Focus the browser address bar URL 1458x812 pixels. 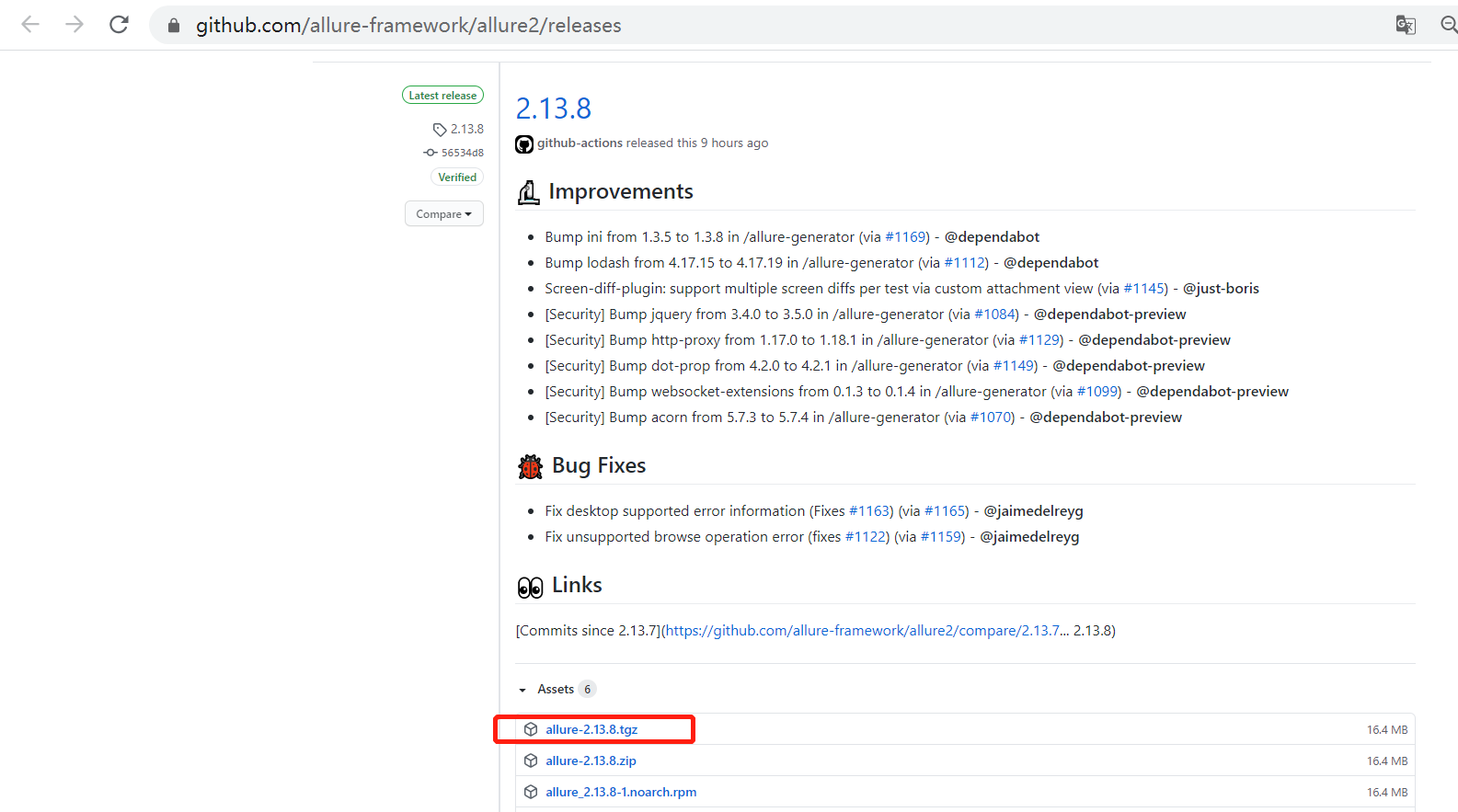tap(408, 25)
